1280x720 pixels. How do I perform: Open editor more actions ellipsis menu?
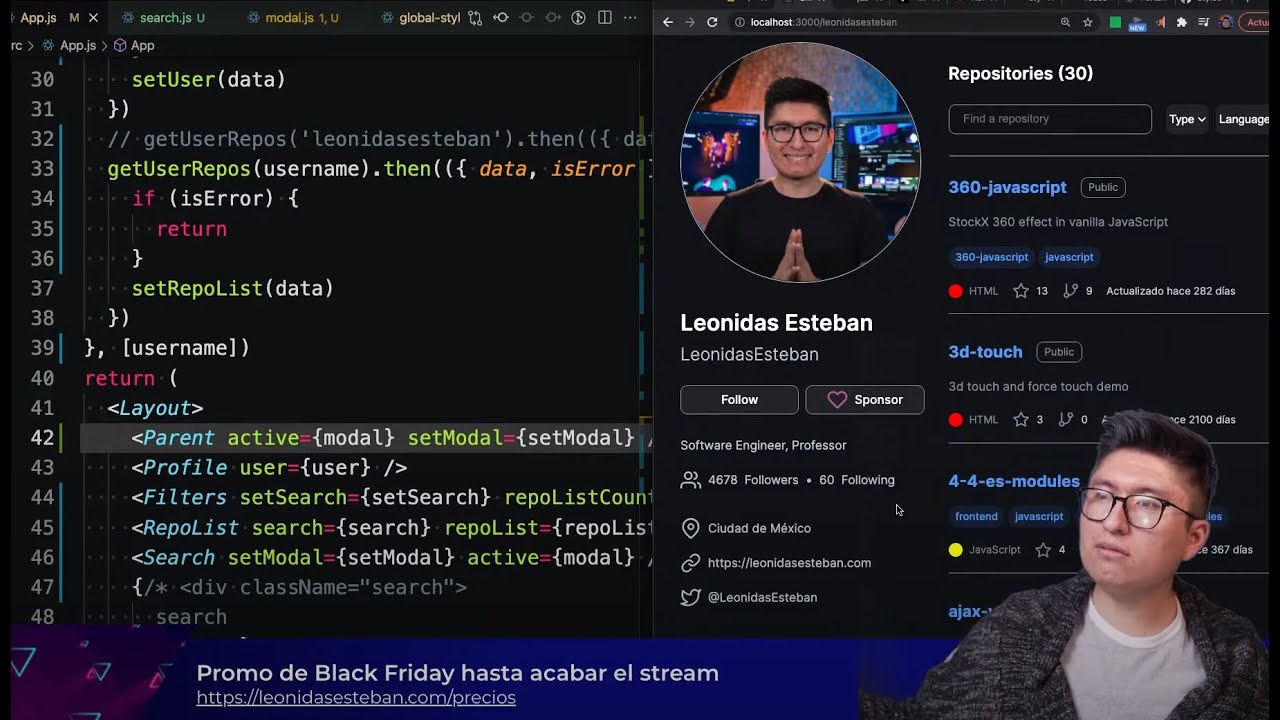pyautogui.click(x=630, y=18)
